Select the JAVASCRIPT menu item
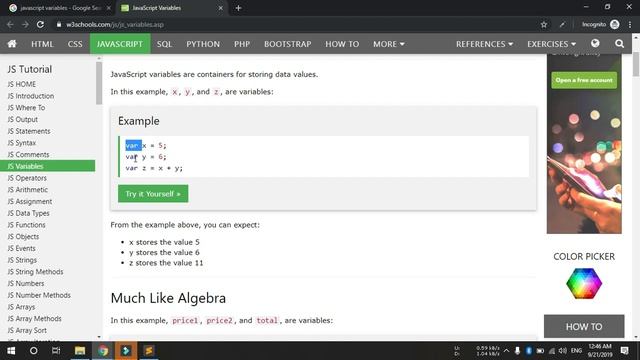 pyautogui.click(x=120, y=44)
